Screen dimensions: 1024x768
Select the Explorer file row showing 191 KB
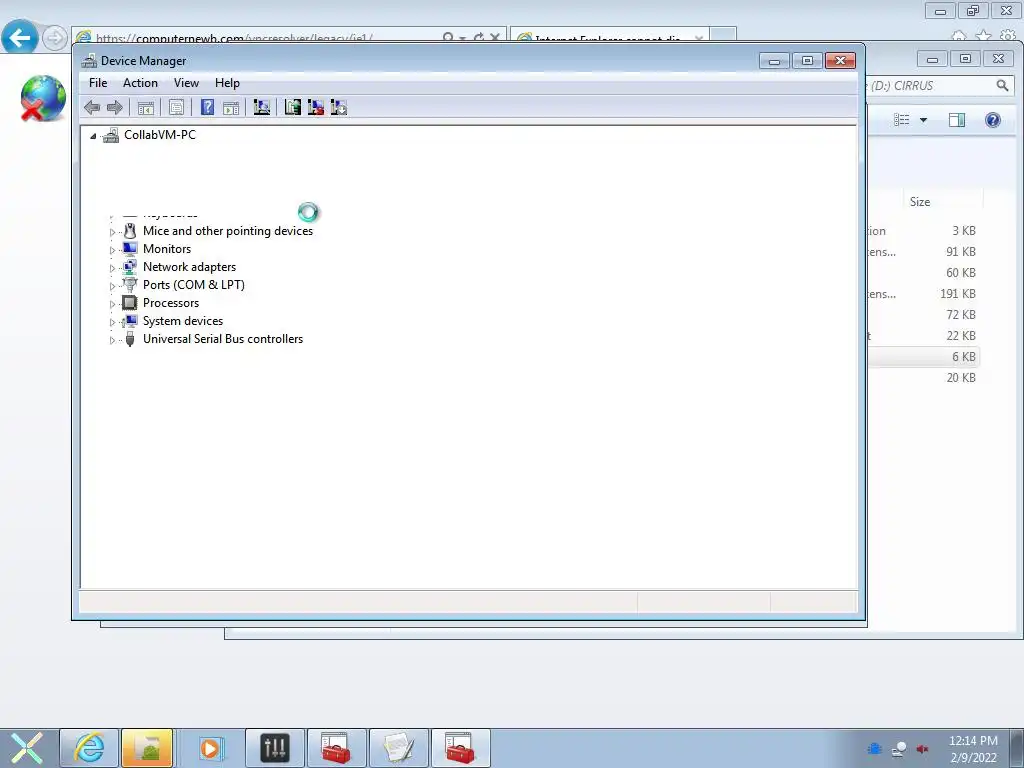pos(923,294)
